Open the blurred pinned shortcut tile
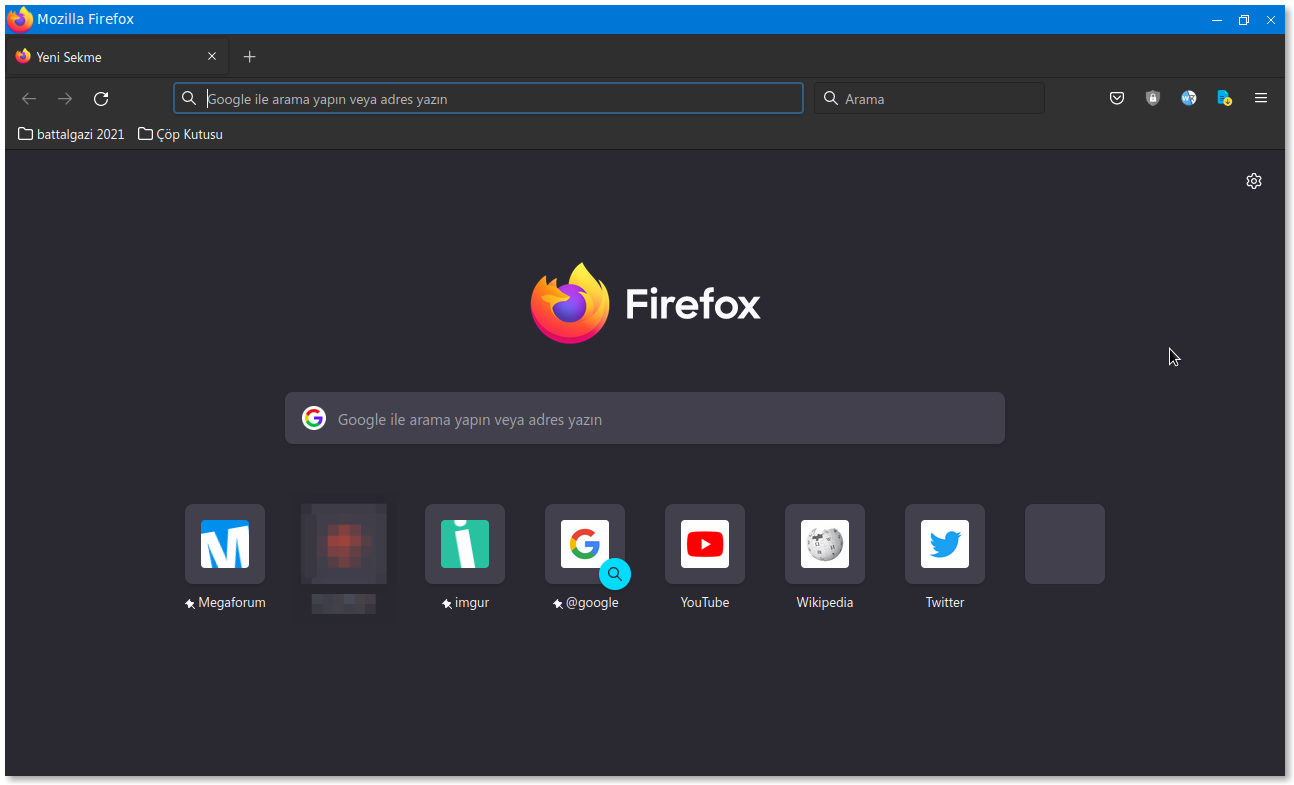 click(344, 544)
